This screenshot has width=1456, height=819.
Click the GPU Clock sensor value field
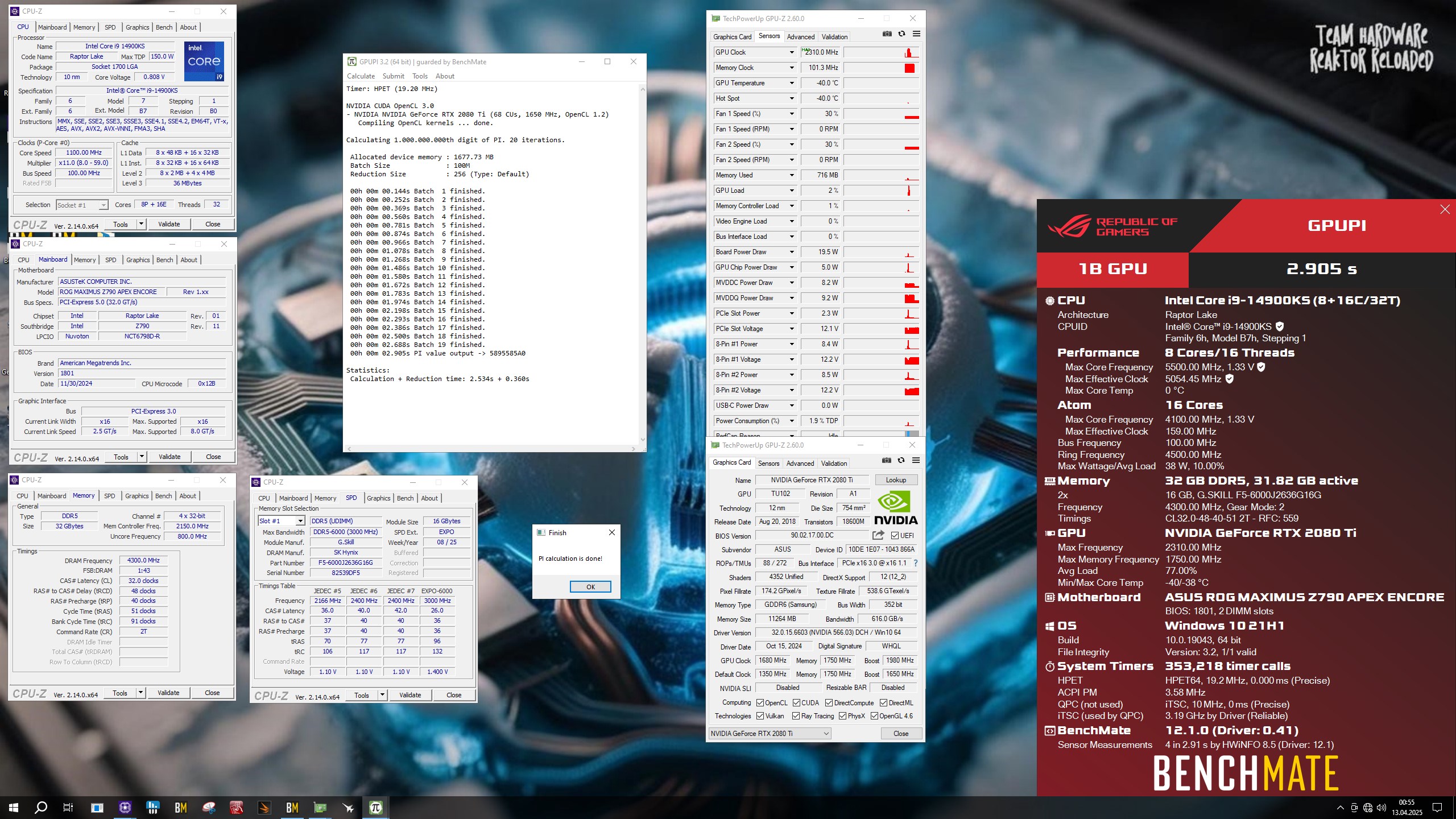820,52
